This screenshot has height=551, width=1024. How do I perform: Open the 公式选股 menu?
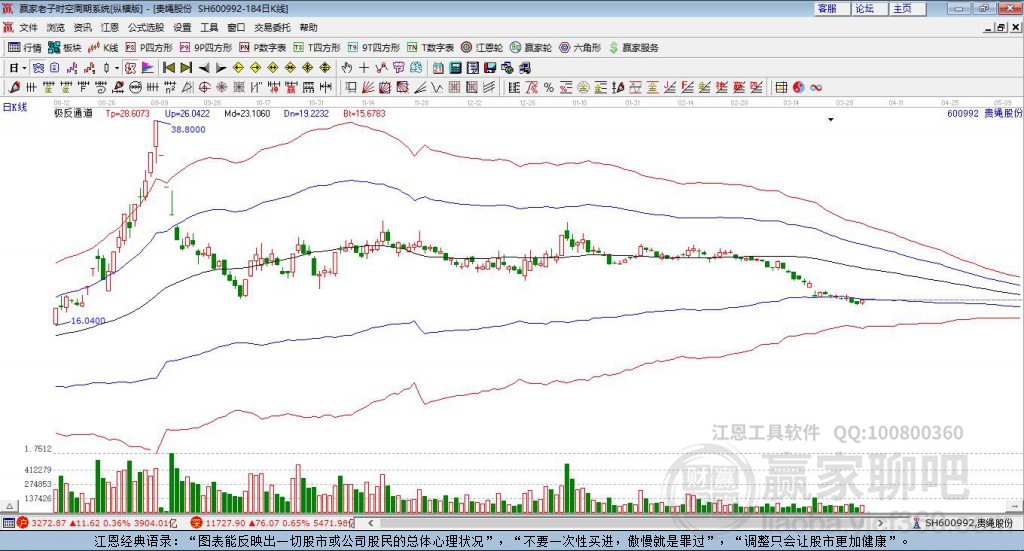[x=146, y=27]
